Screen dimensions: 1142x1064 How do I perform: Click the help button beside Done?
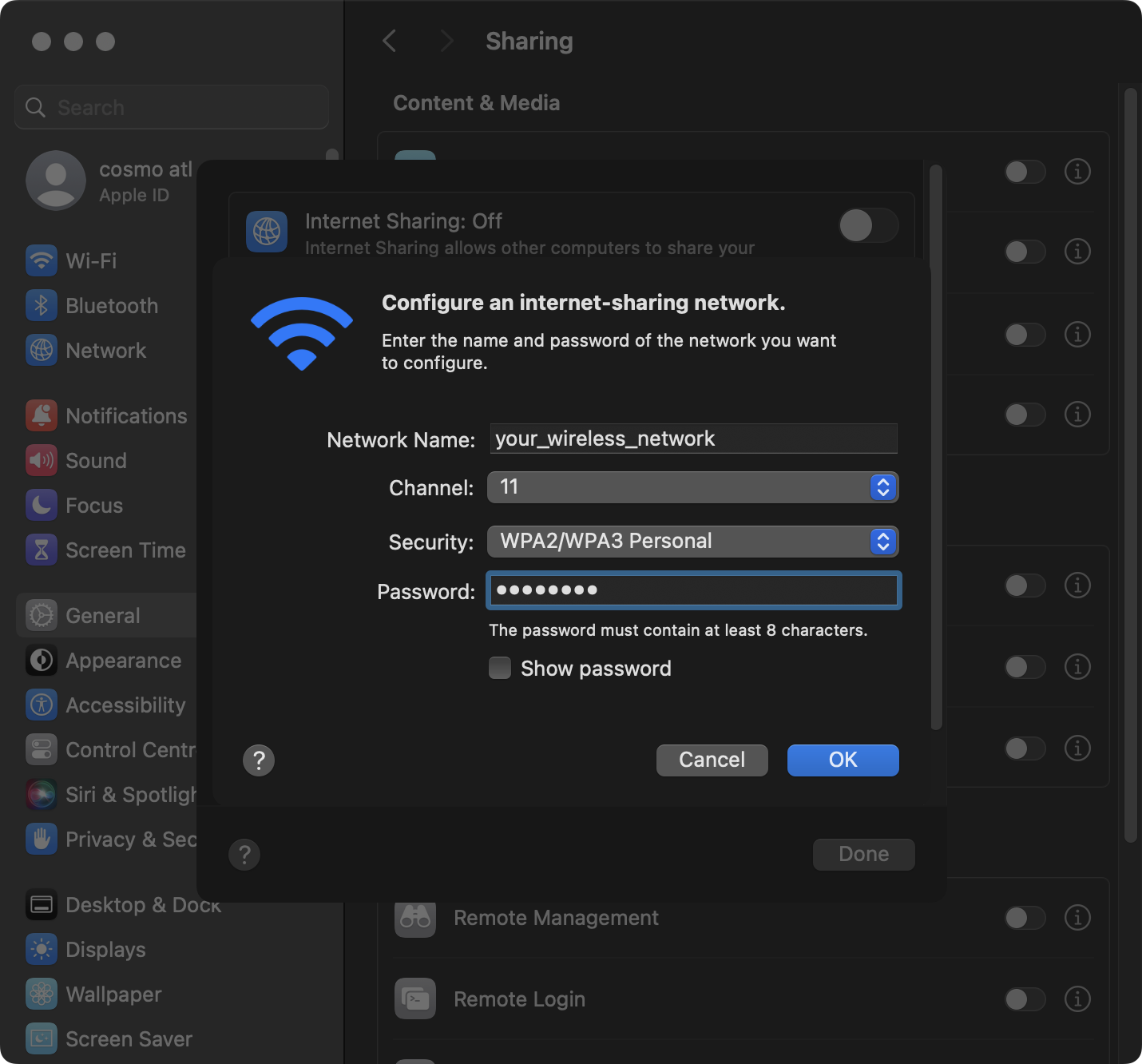[x=244, y=855]
